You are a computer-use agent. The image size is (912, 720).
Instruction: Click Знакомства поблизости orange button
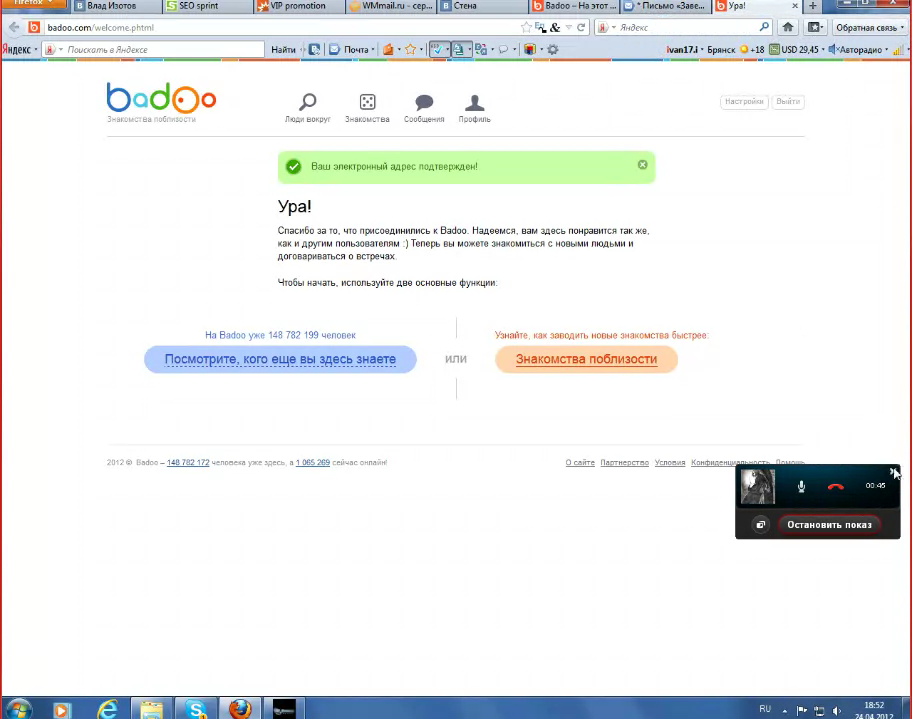[586, 359]
